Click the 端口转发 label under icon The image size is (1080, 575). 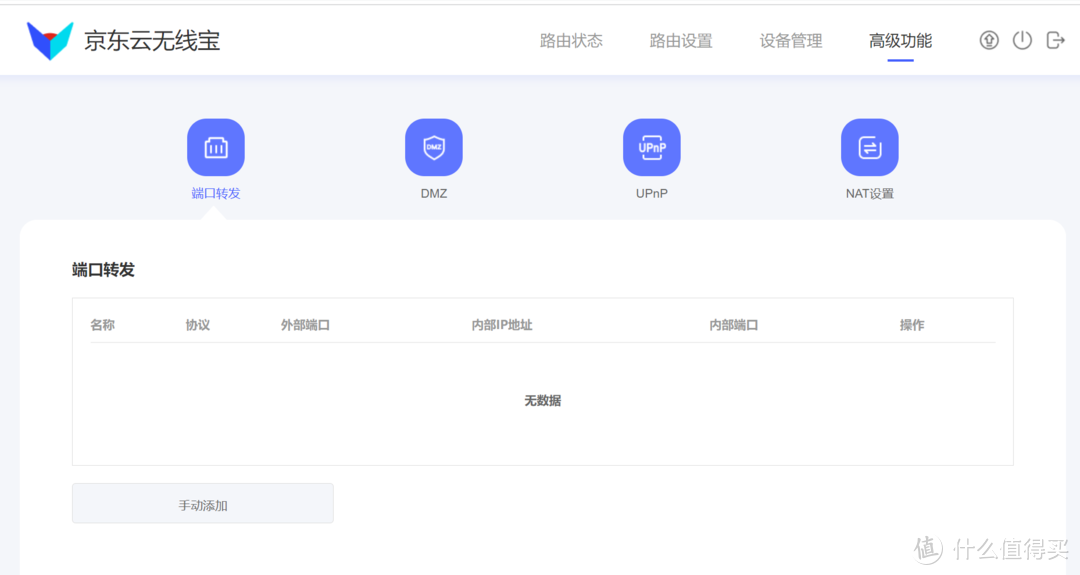[x=216, y=194]
